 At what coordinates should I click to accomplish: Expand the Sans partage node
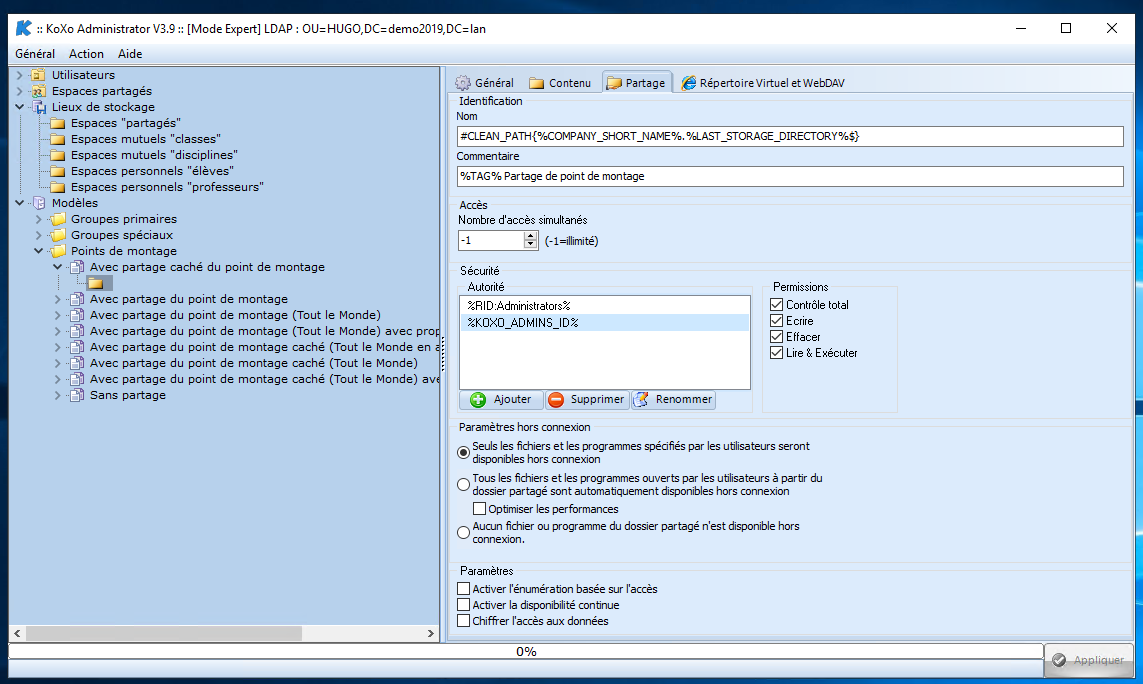point(58,395)
